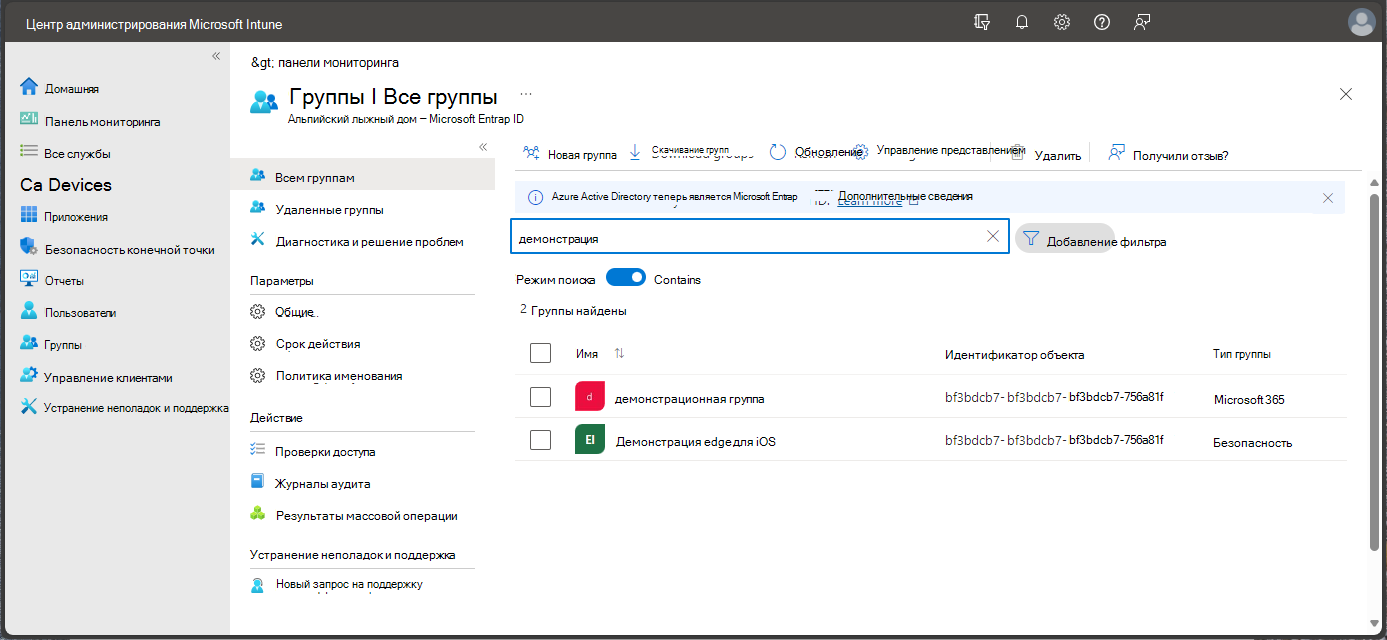Open the more options ellipsis by title

[525, 93]
